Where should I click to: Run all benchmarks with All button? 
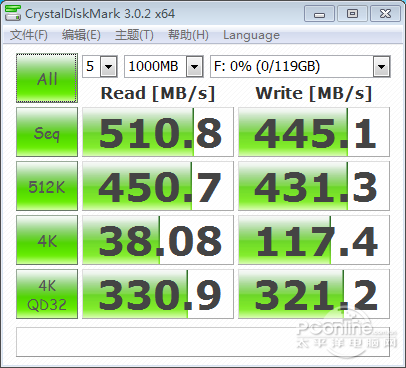pyautogui.click(x=47, y=78)
